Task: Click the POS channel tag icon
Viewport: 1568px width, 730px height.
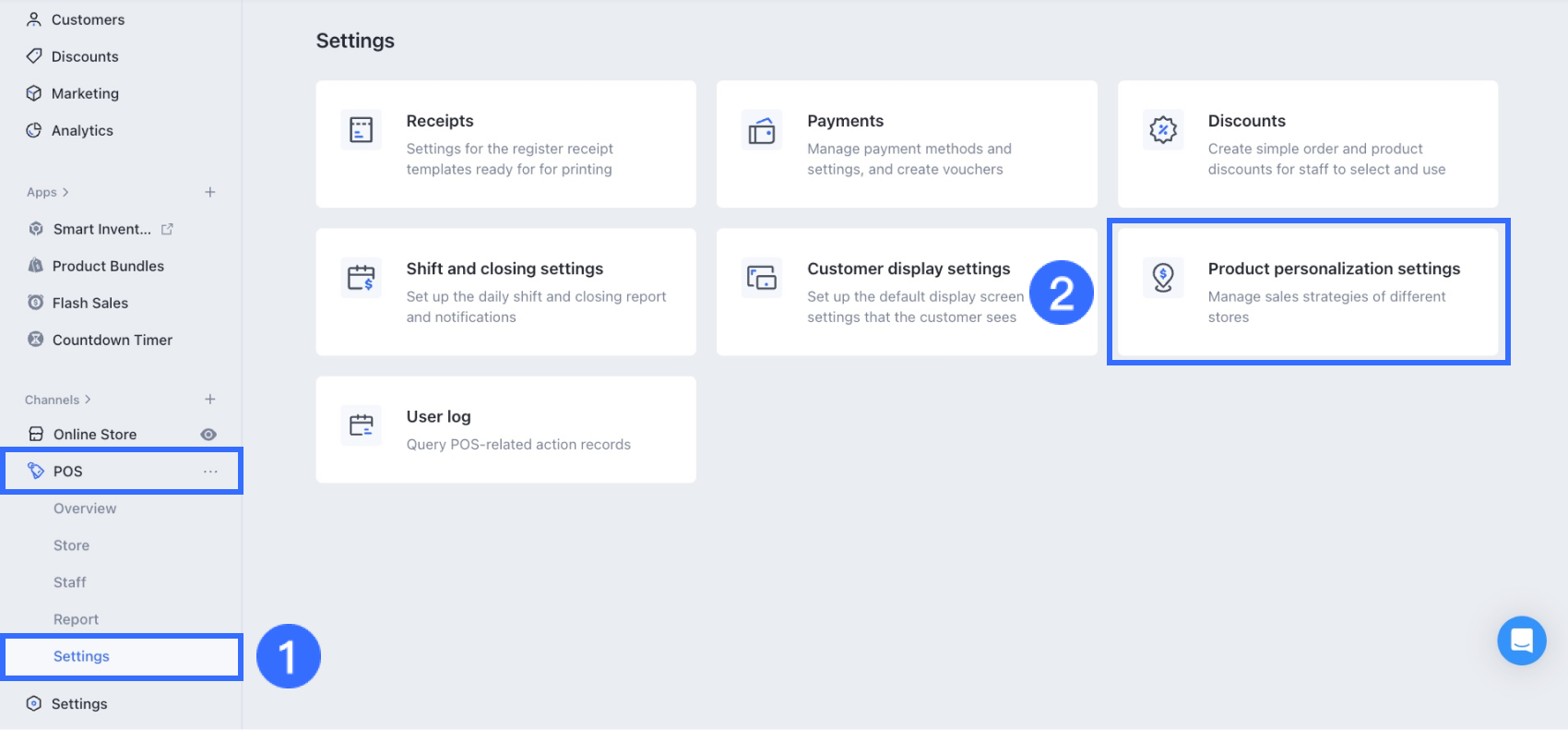Action: [x=36, y=471]
